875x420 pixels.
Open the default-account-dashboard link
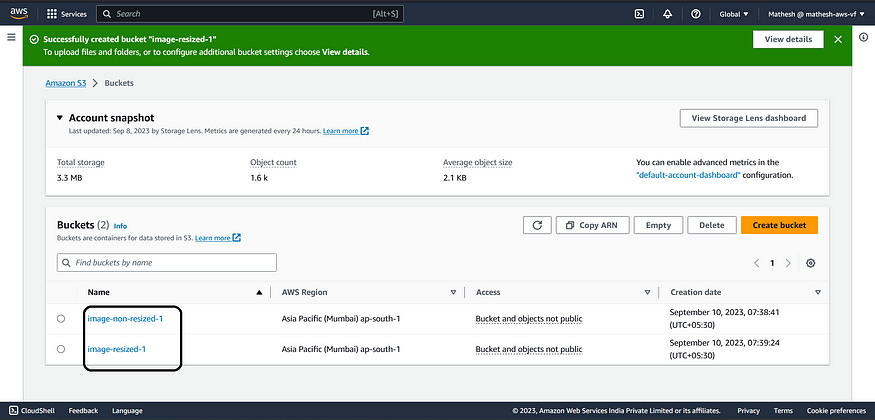[688, 175]
